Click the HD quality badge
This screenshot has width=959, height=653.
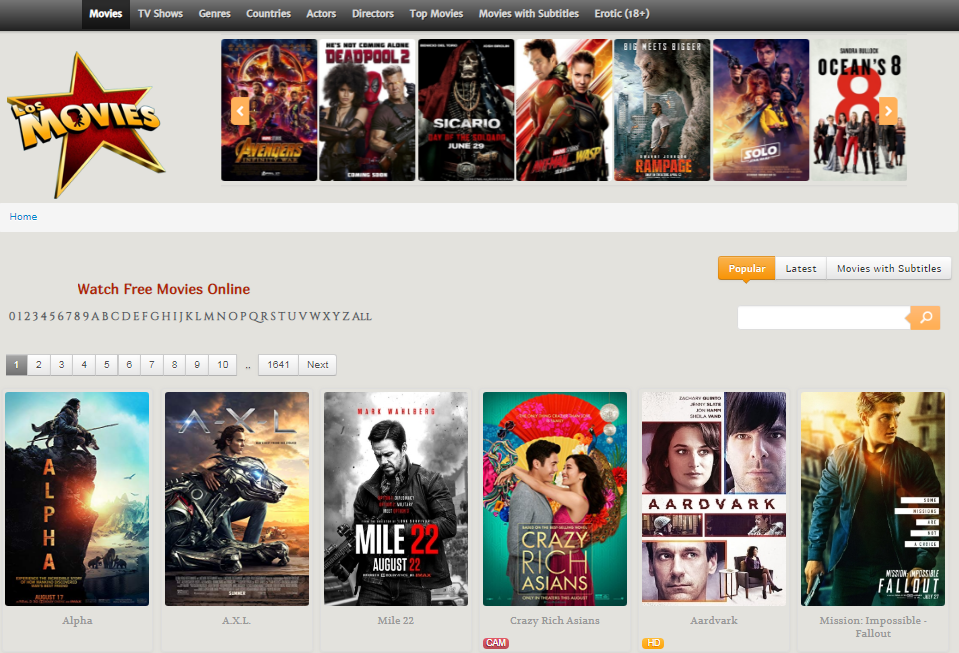pyautogui.click(x=653, y=643)
